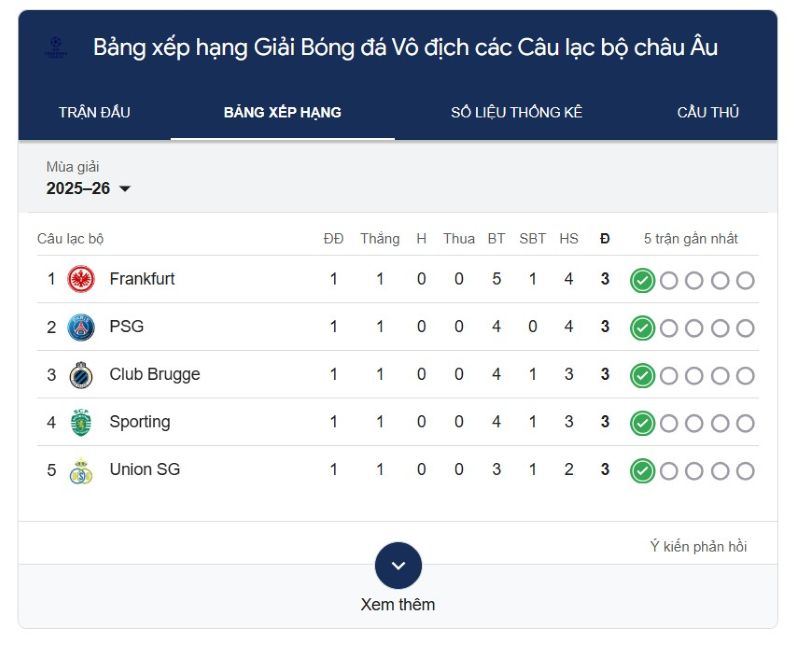Select the CẦU THỦ tab label
The image size is (800, 646).
[x=708, y=112]
